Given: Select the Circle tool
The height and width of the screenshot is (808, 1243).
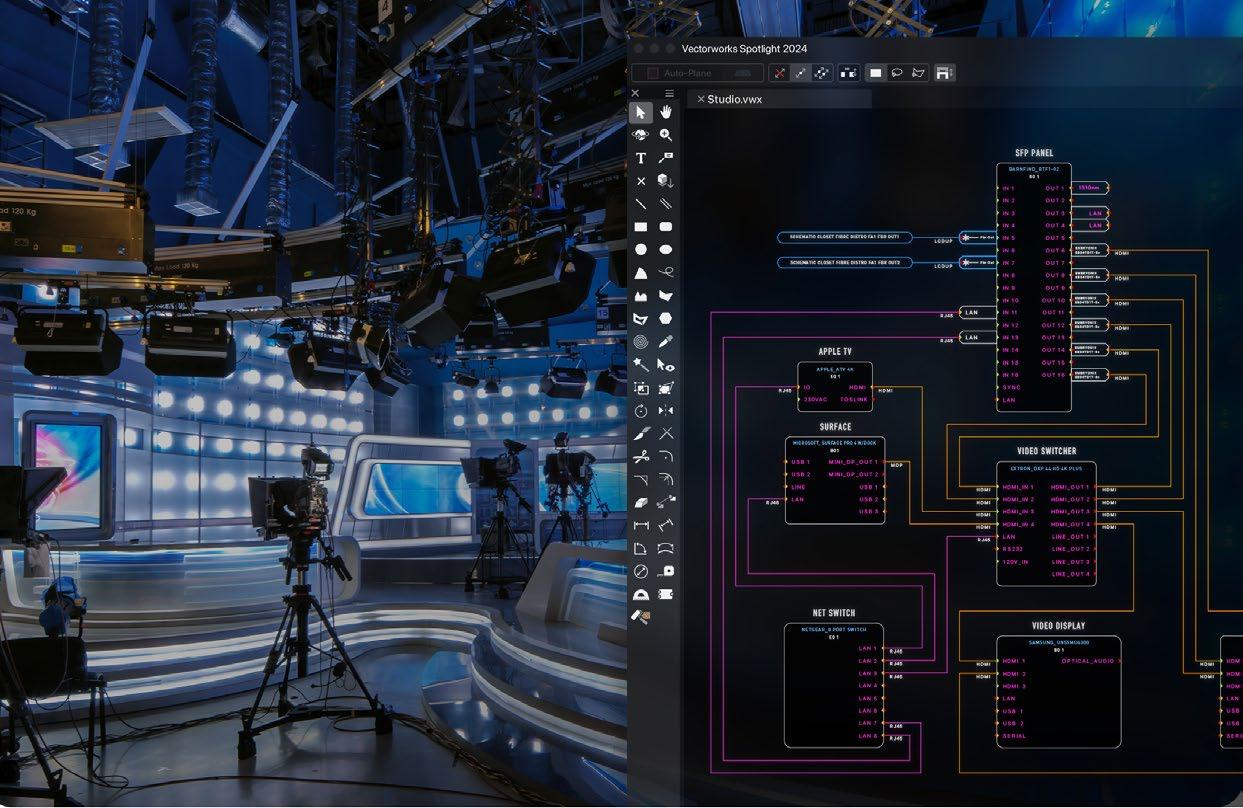Looking at the screenshot, I should pyautogui.click(x=641, y=249).
